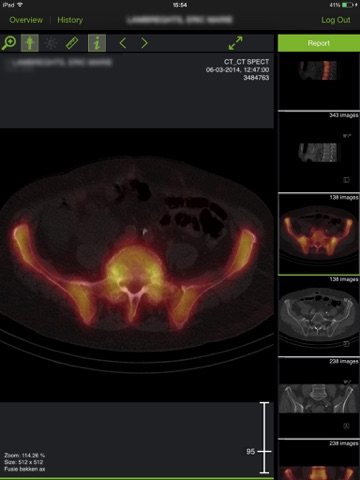Go to next image with right chevron
The image size is (360, 480).
click(144, 43)
